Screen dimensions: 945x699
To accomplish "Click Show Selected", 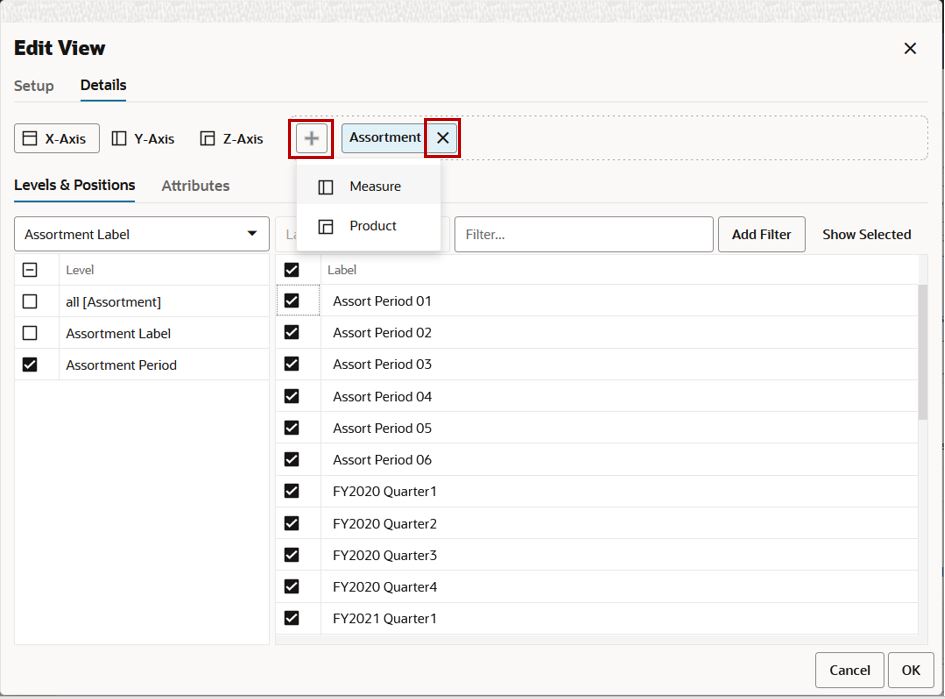I will pyautogui.click(x=867, y=234).
